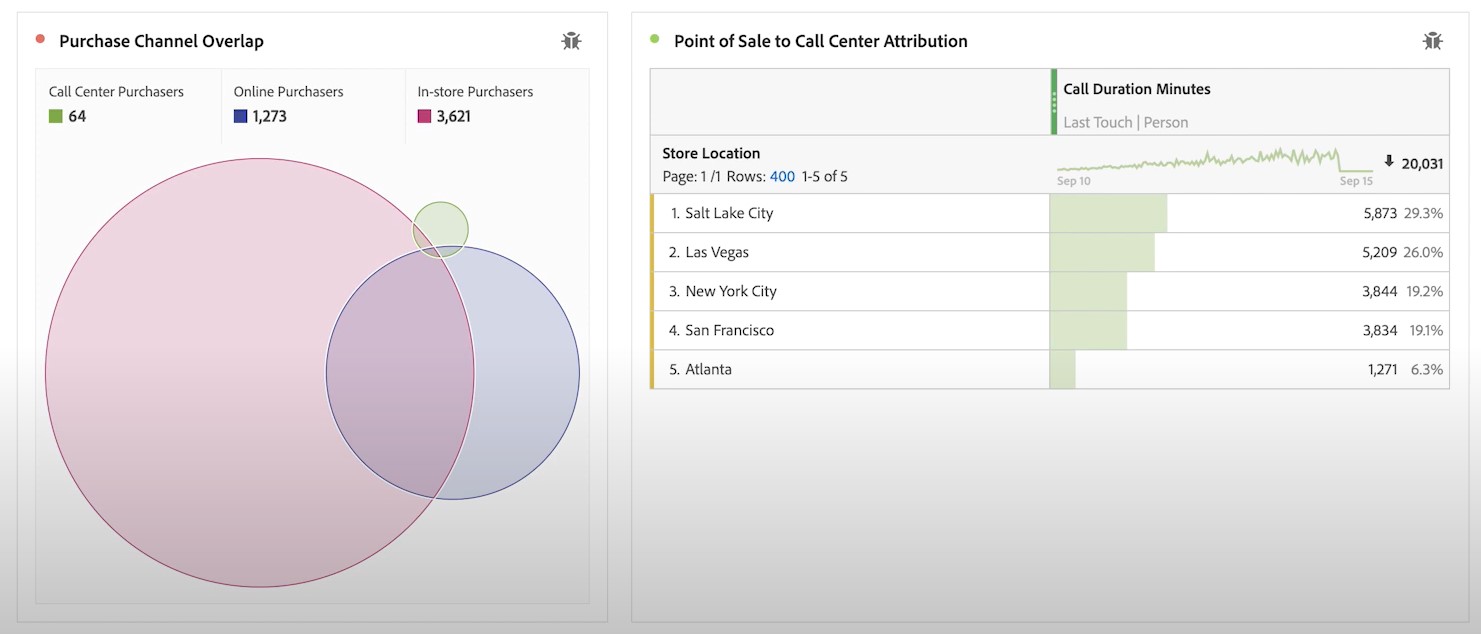
Task: Choose the San Francisco row
Action: [729, 330]
